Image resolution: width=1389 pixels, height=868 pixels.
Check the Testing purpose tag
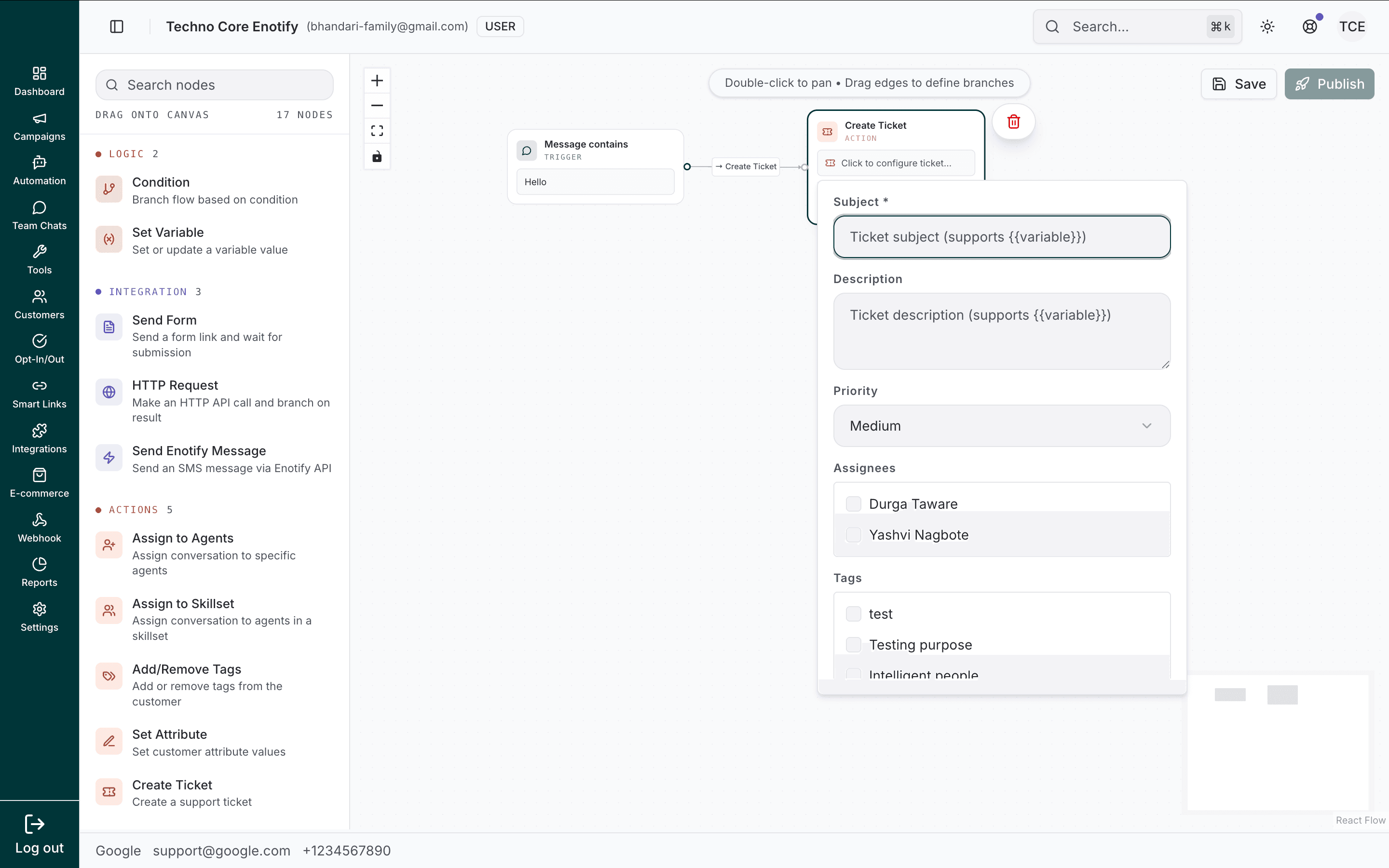854,645
